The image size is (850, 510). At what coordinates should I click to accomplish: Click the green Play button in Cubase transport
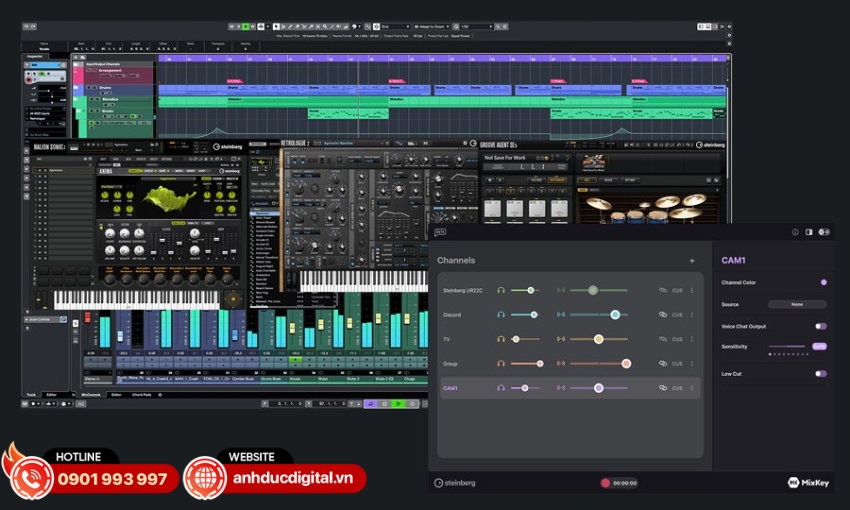[398, 404]
